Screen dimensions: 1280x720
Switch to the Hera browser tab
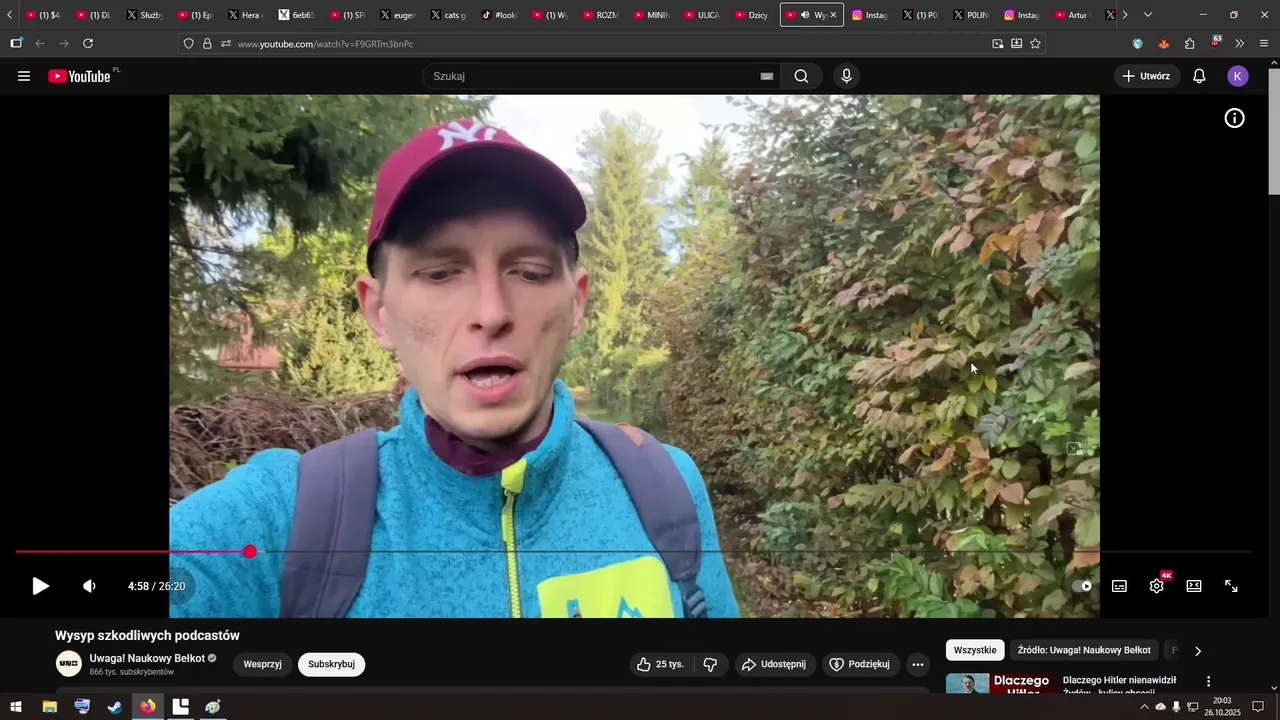point(246,15)
